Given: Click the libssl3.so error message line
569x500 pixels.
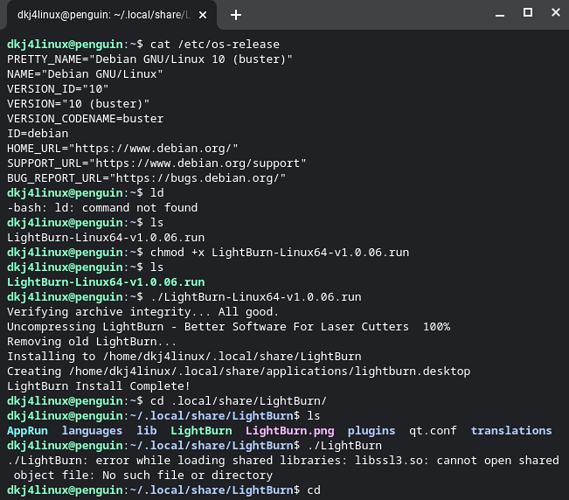Looking at the screenshot, I should [x=283, y=461].
